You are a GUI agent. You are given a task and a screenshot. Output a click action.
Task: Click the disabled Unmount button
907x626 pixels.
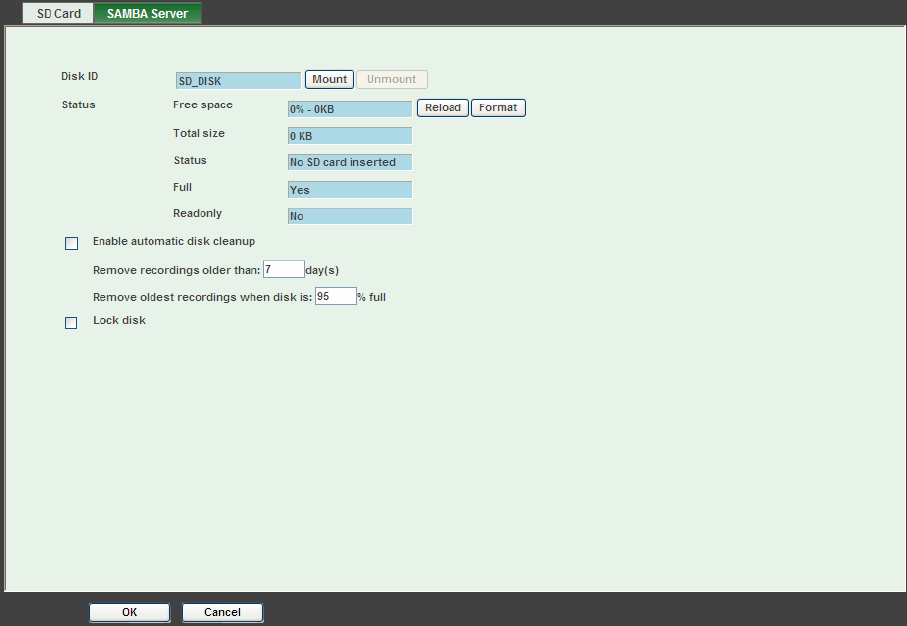point(392,79)
